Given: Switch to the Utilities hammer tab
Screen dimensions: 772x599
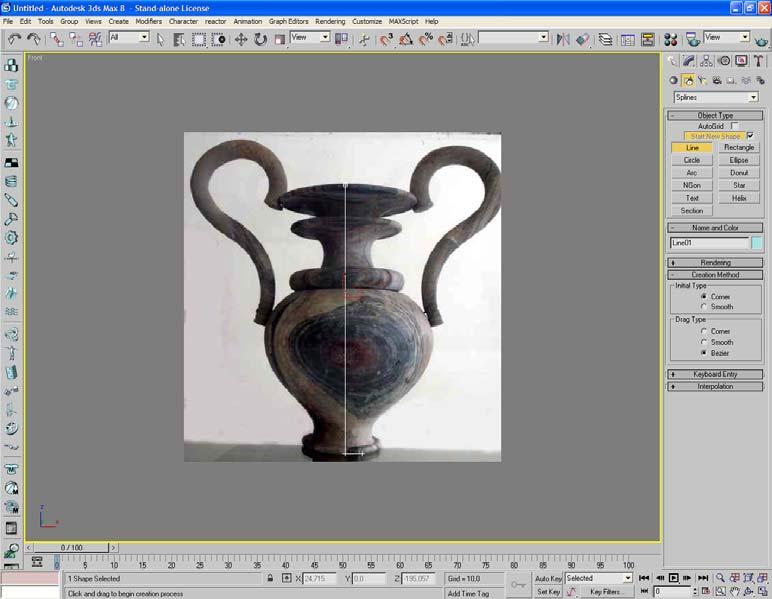Looking at the screenshot, I should click(759, 61).
